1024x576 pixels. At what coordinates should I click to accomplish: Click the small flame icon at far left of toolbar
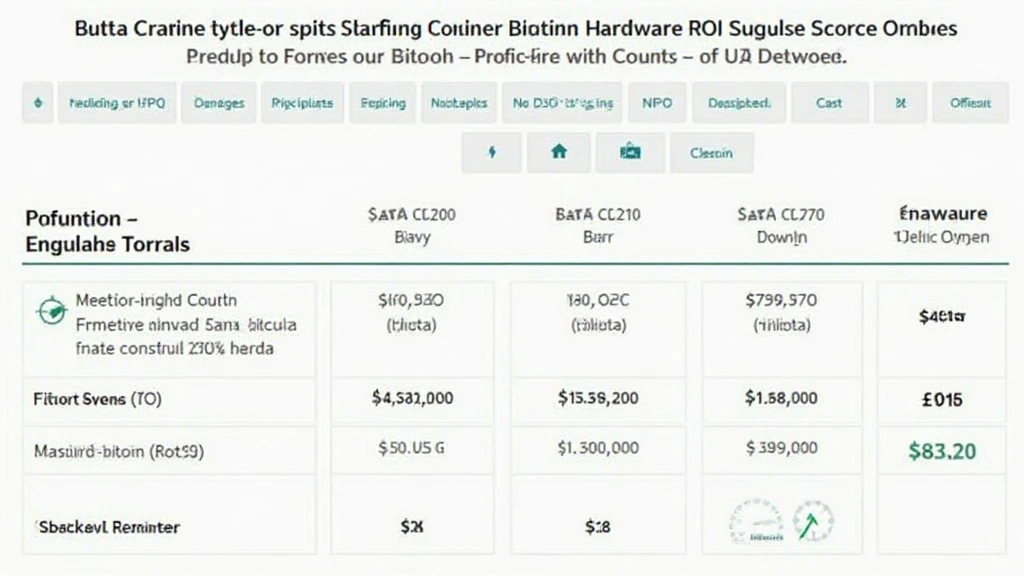coord(38,102)
